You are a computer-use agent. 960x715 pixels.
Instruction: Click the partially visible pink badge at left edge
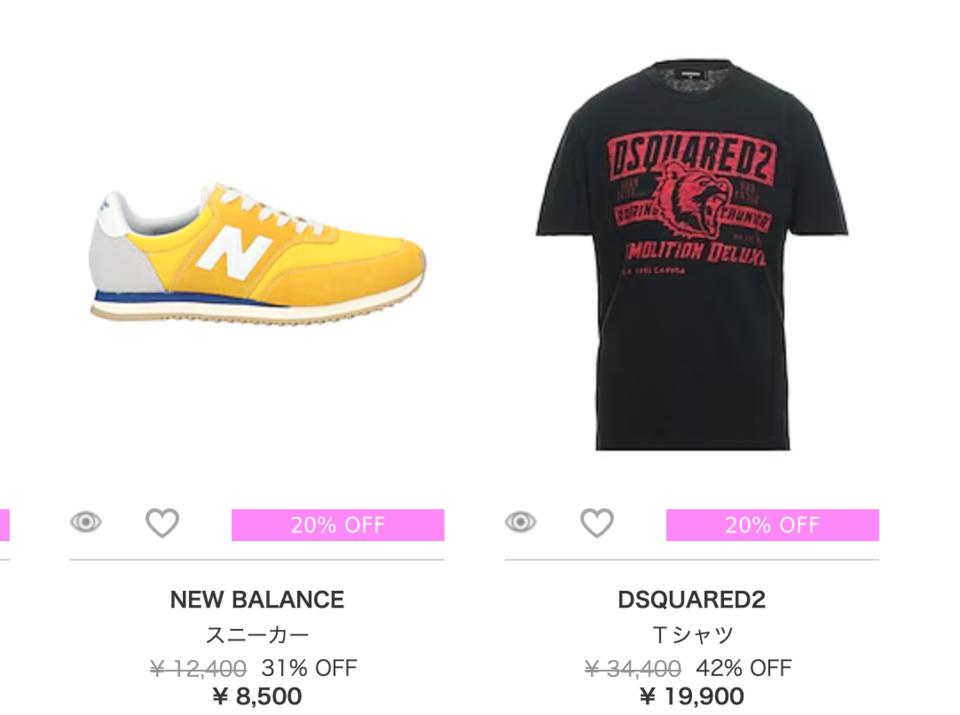click(4, 525)
